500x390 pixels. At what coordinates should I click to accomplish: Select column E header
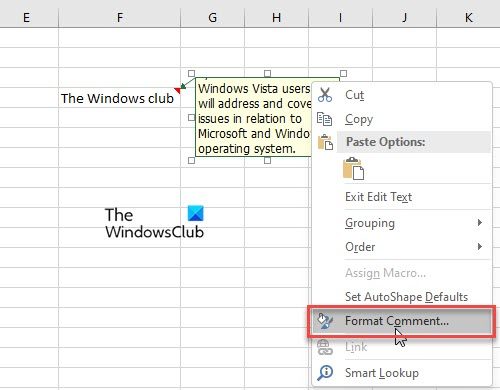29,17
